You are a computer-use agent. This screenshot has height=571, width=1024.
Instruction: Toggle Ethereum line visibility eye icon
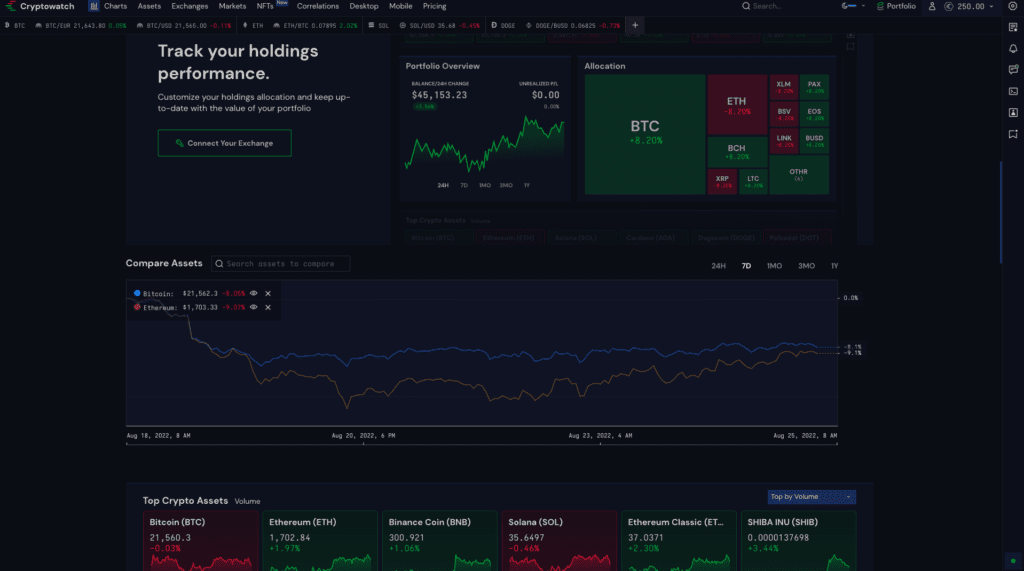coord(253,307)
